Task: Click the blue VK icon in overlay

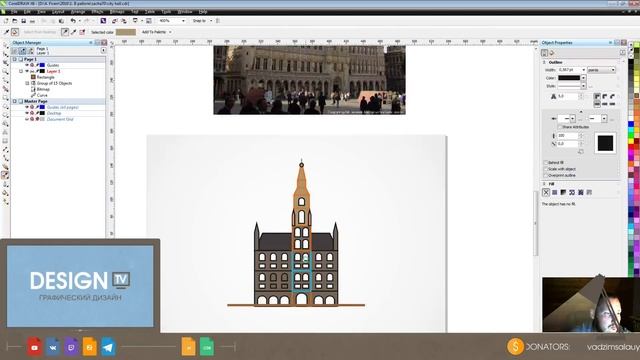Action: tap(53, 347)
